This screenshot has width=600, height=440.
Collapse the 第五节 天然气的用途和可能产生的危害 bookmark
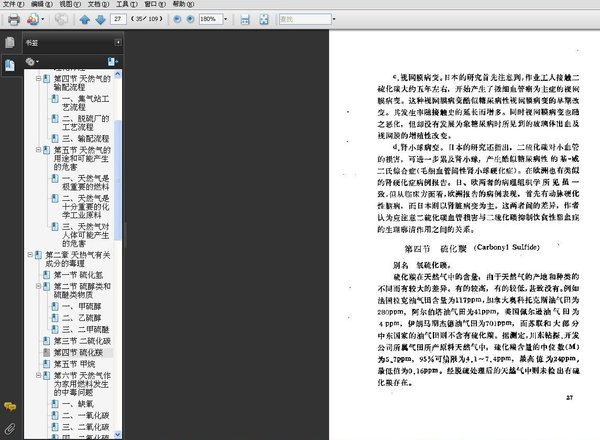click(x=38, y=150)
